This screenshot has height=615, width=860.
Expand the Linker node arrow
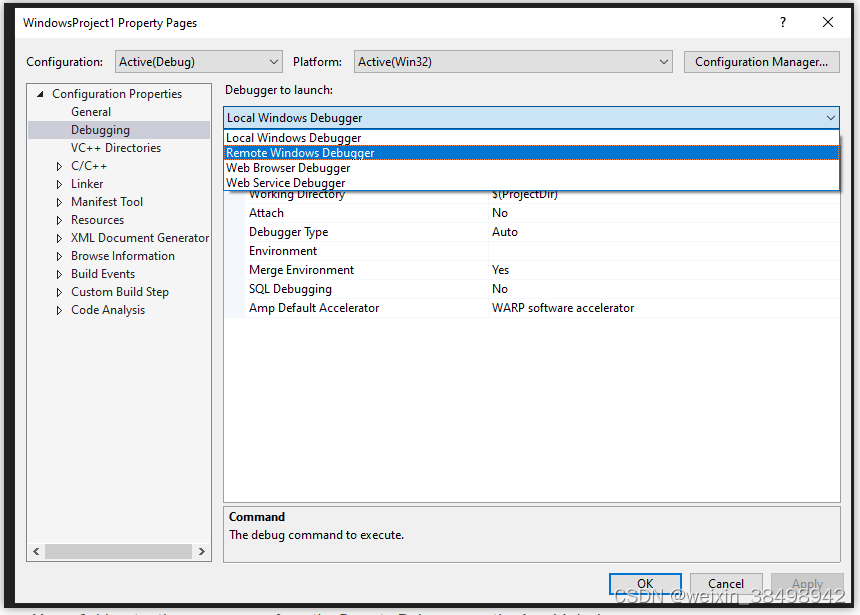point(59,184)
